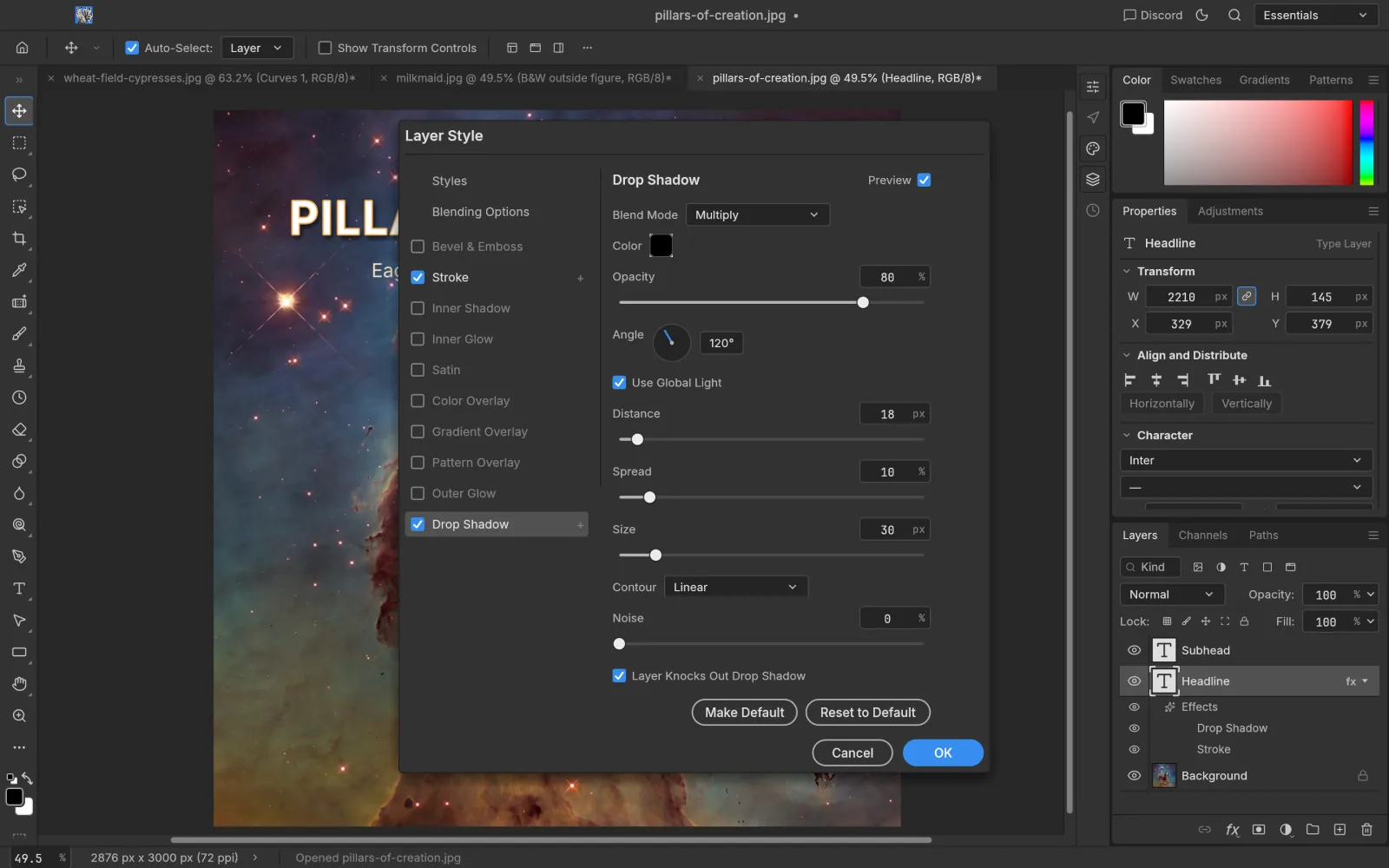
Task: Open the Normal layer blend mode dropdown
Action: coord(1171,595)
